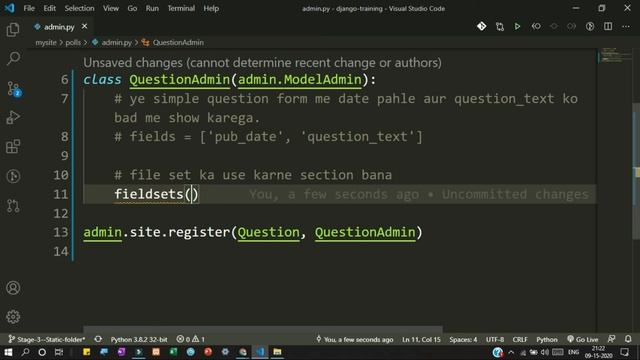Viewport: 640px width, 360px height.
Task: Open the Accounts menu icon
Action: click(13, 288)
